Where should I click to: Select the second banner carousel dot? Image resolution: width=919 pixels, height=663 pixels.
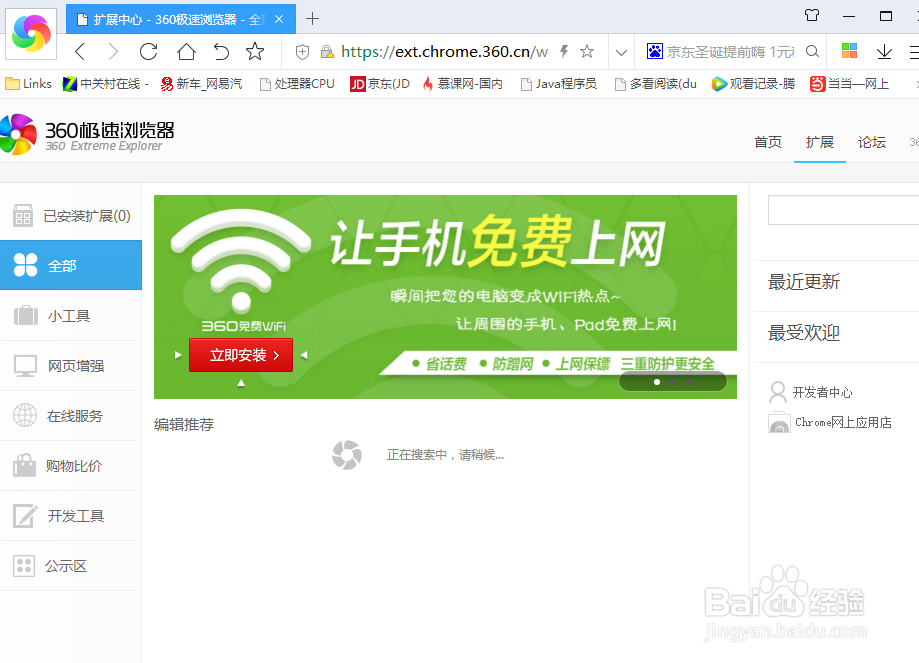coord(673,382)
